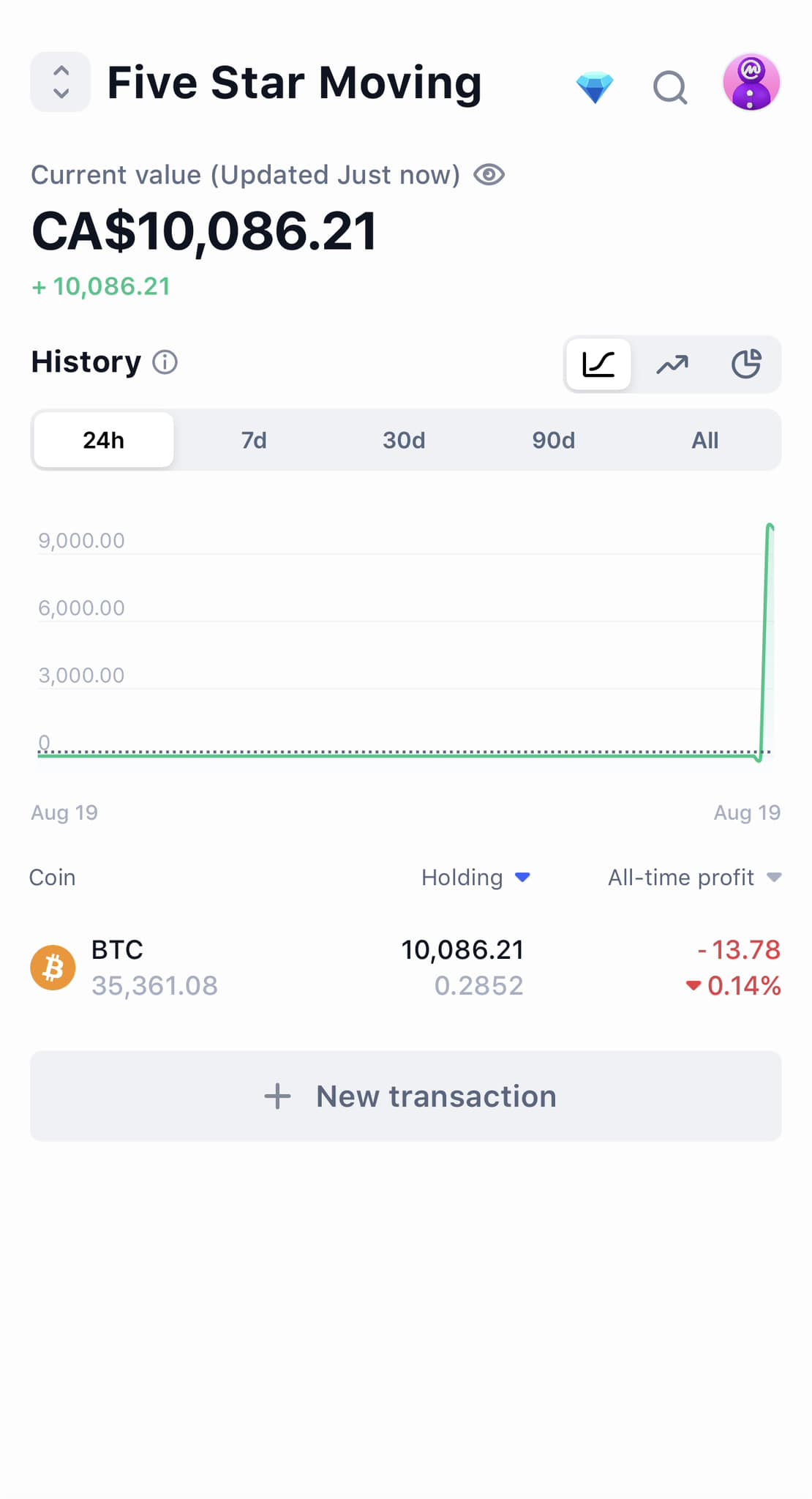Tap the Bitcoin coin logo
This screenshot has height=1499, width=812.
tap(53, 967)
